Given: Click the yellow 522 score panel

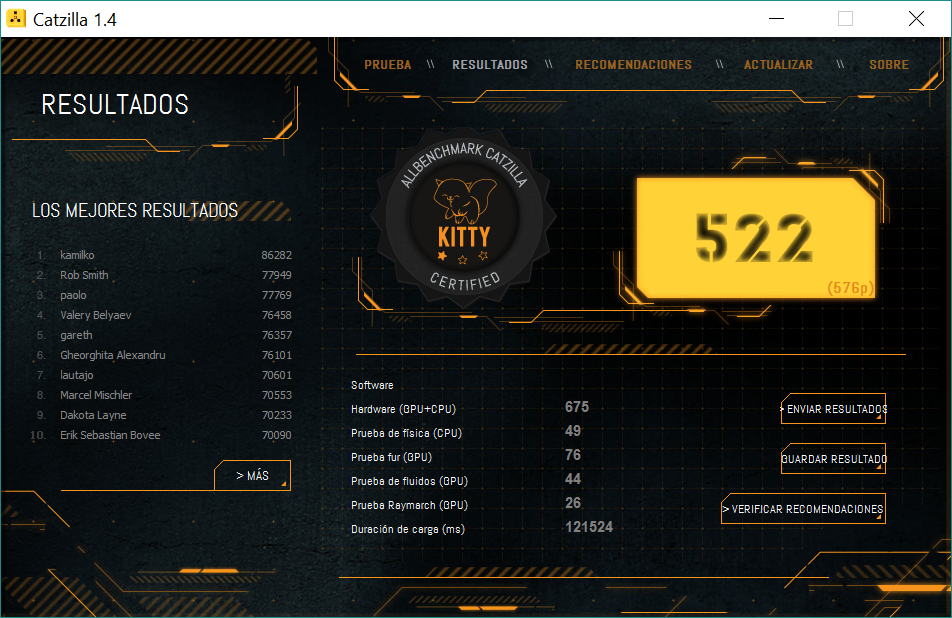Looking at the screenshot, I should tap(756, 237).
